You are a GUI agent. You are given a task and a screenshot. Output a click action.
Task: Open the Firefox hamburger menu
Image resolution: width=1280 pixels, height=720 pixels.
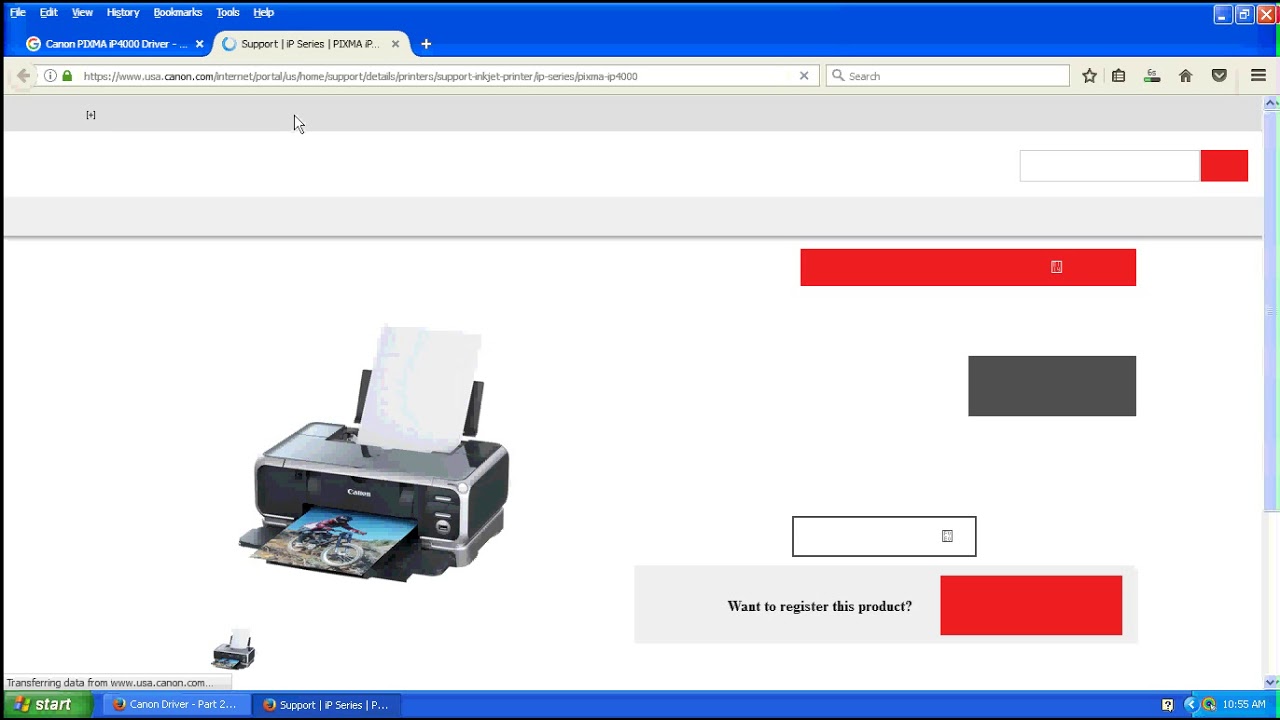[1259, 76]
